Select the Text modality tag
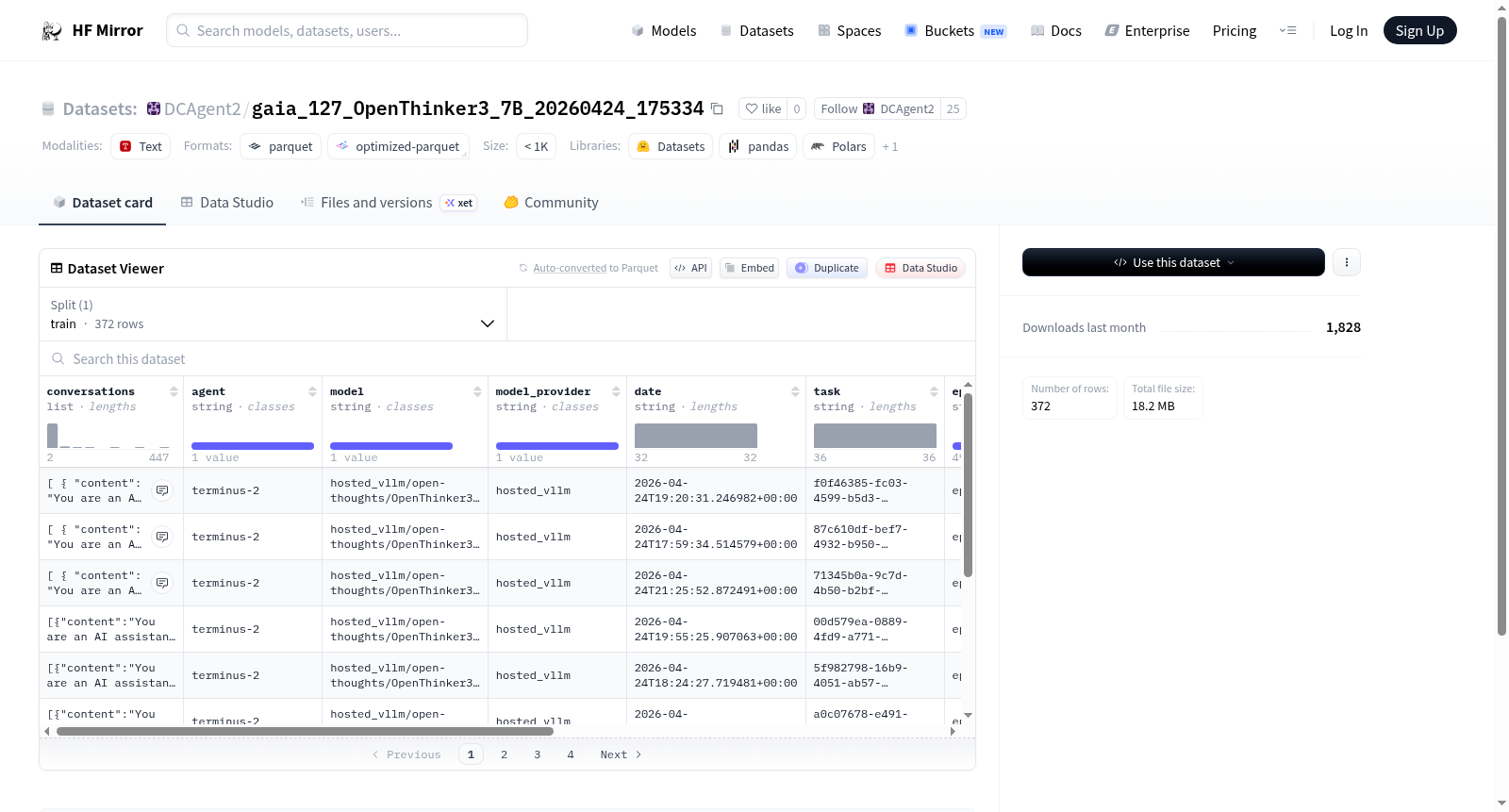Screen dimensions: 1509x812 [141, 146]
